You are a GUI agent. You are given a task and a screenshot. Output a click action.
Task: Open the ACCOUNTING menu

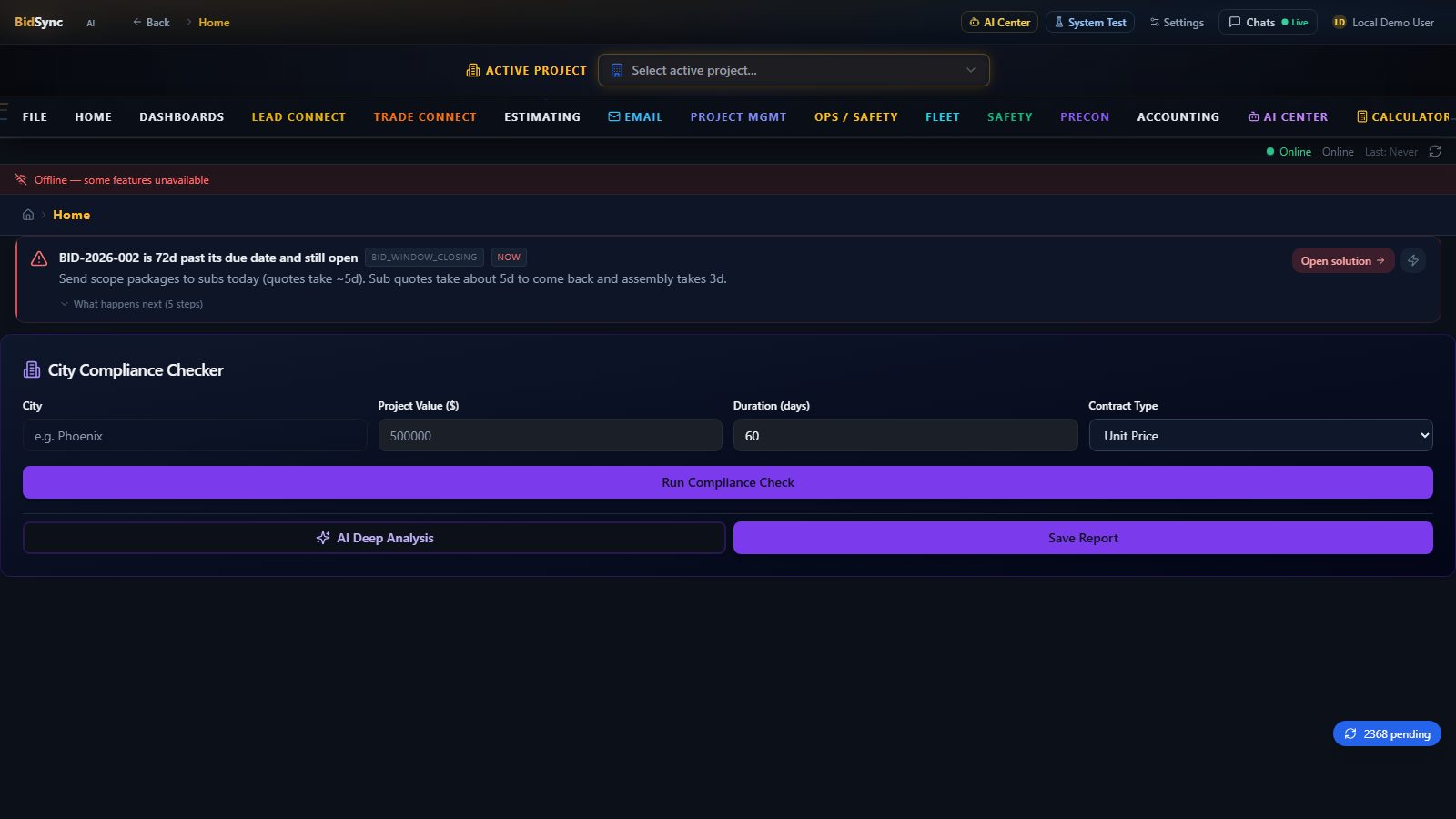[x=1178, y=116]
